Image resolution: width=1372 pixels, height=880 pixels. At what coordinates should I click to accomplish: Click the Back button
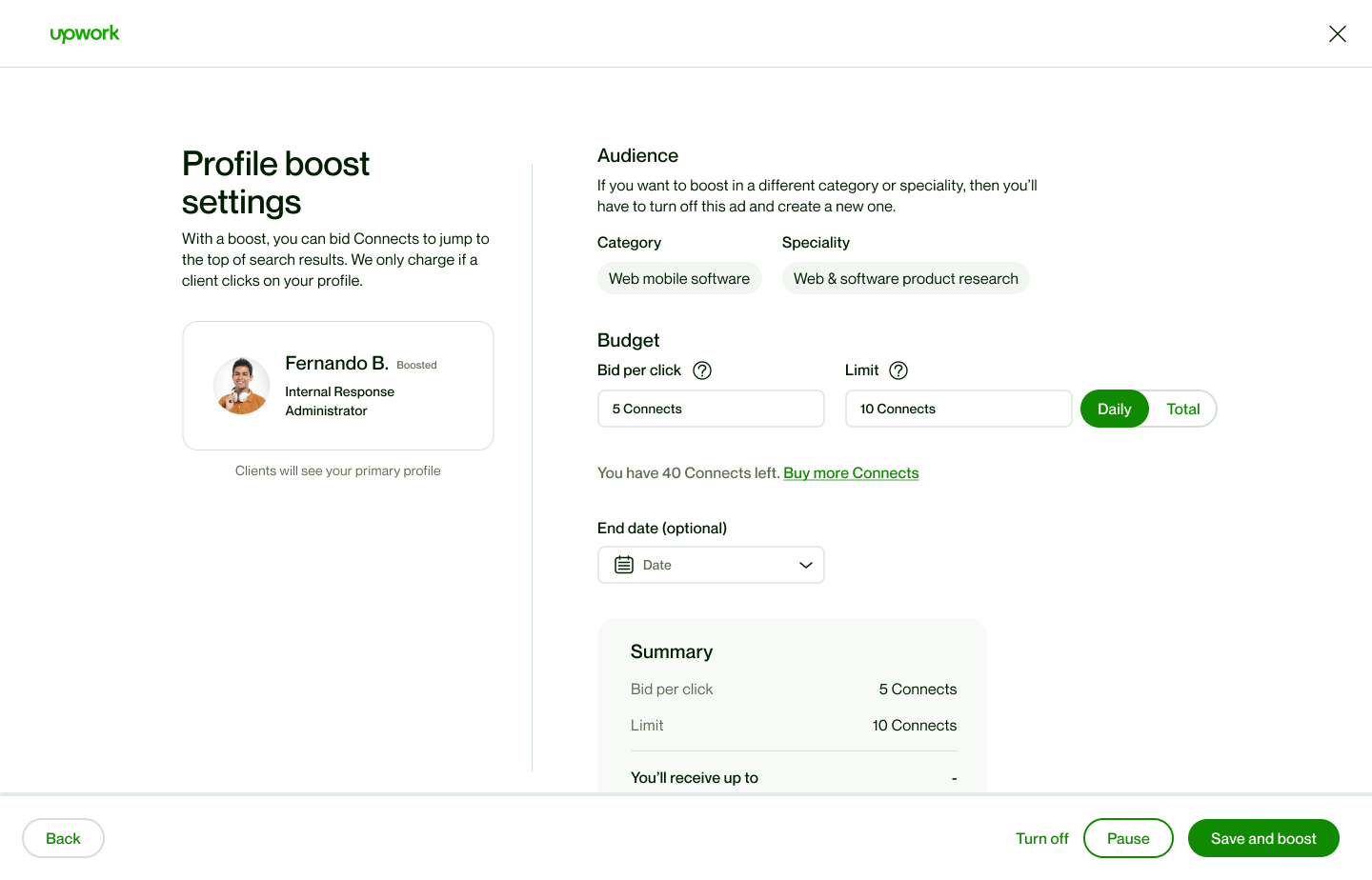pyautogui.click(x=63, y=838)
